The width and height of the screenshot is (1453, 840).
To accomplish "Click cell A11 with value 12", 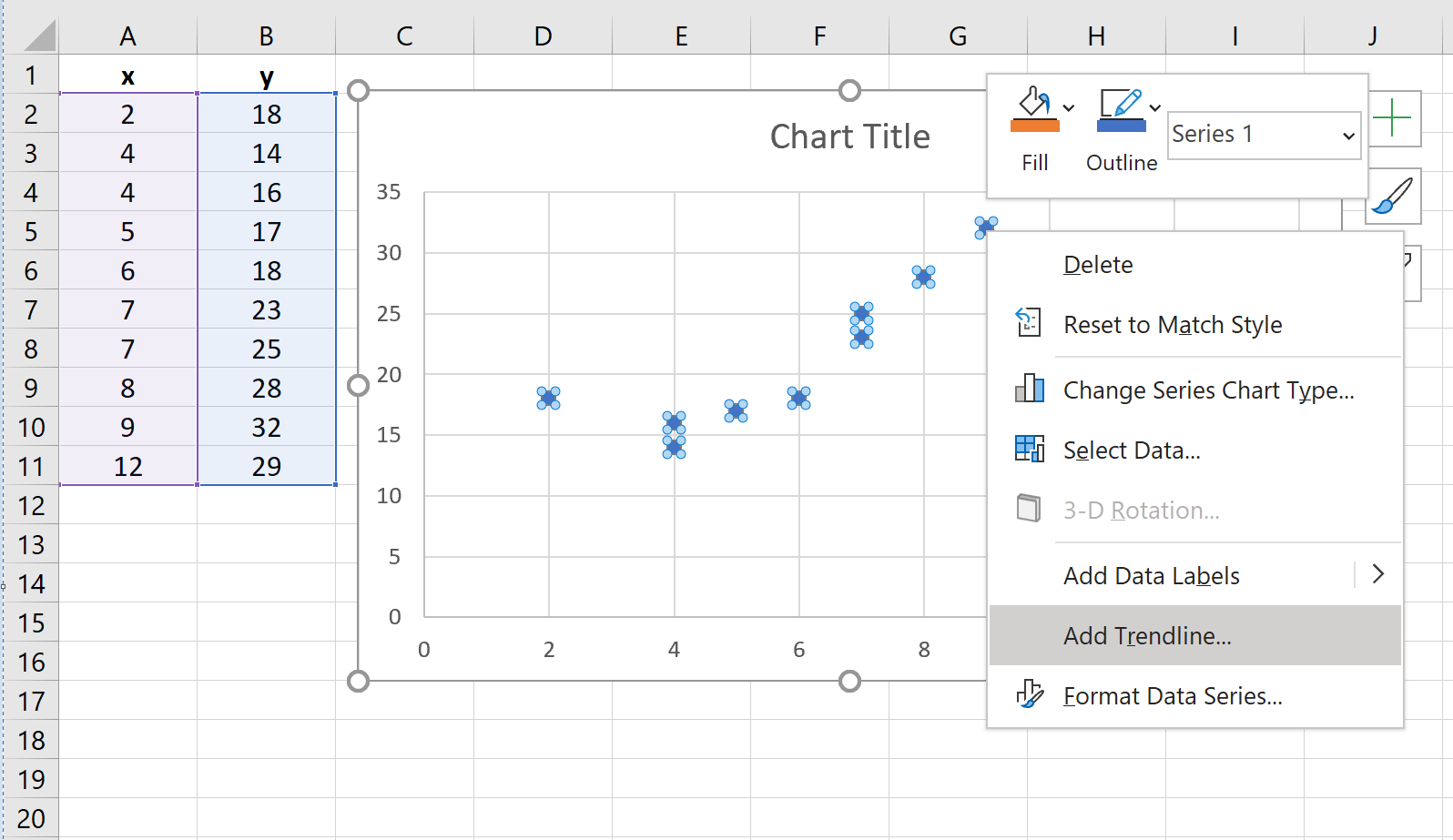I will point(127,466).
